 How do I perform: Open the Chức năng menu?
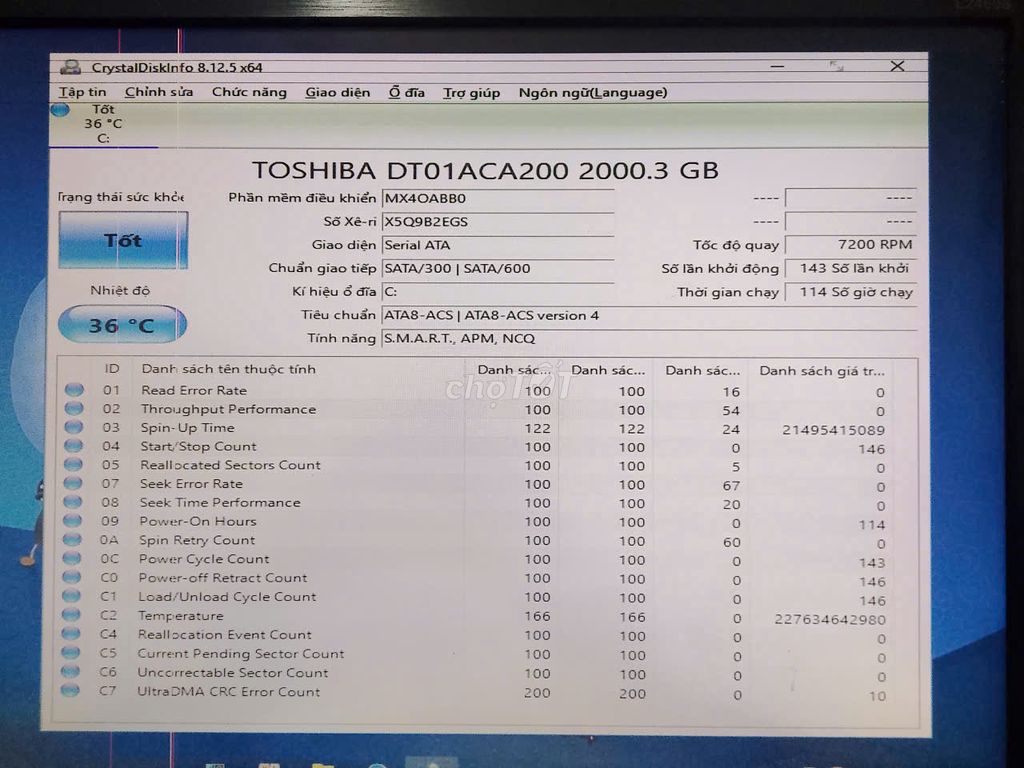click(249, 92)
